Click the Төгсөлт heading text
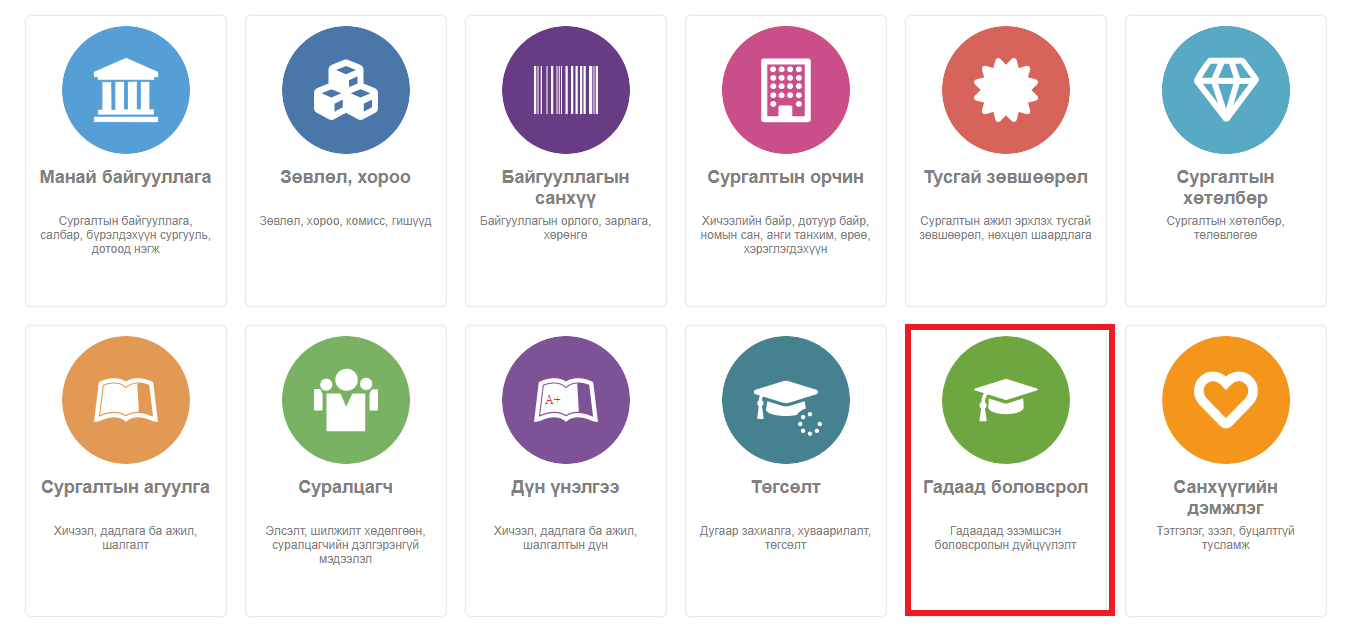This screenshot has height=629, width=1359. click(785, 488)
